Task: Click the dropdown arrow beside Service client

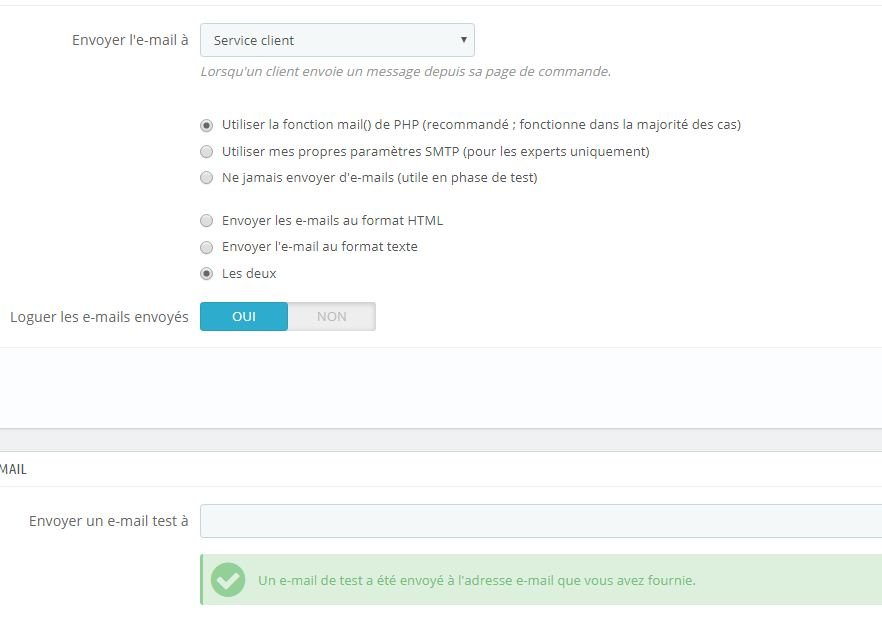Action: (464, 40)
